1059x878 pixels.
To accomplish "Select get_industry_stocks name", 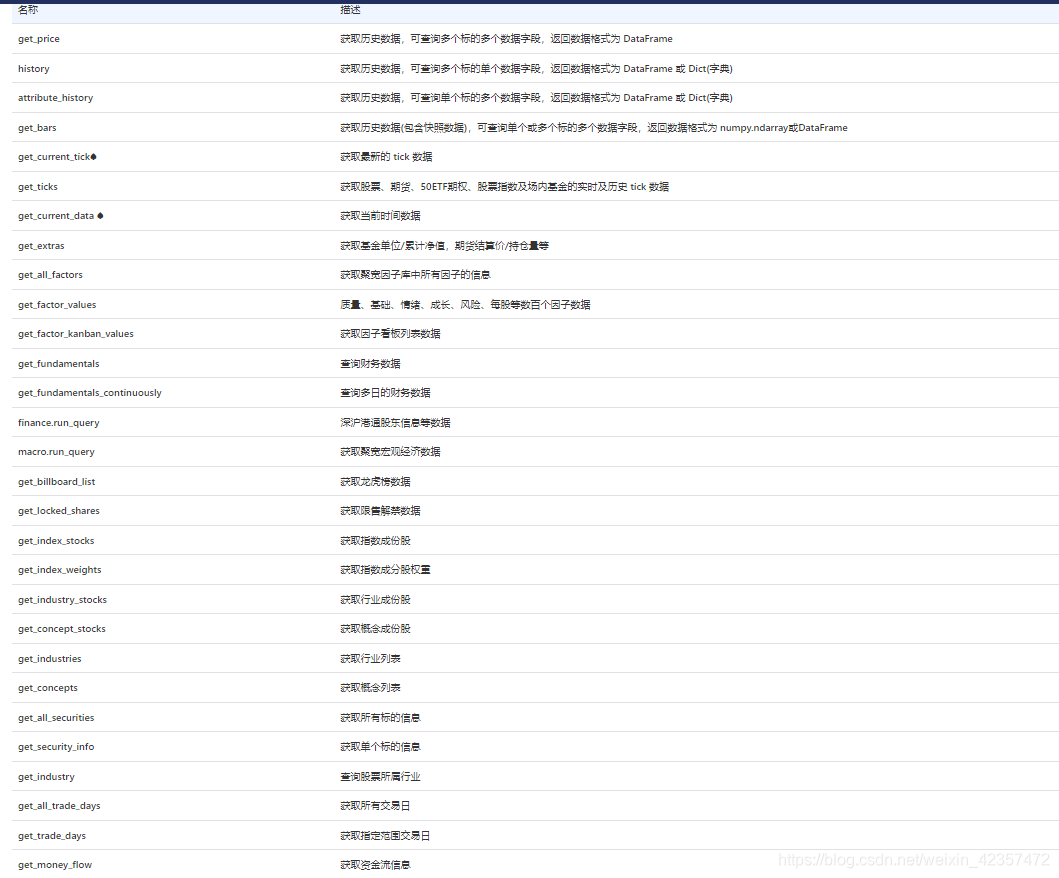I will (62, 600).
